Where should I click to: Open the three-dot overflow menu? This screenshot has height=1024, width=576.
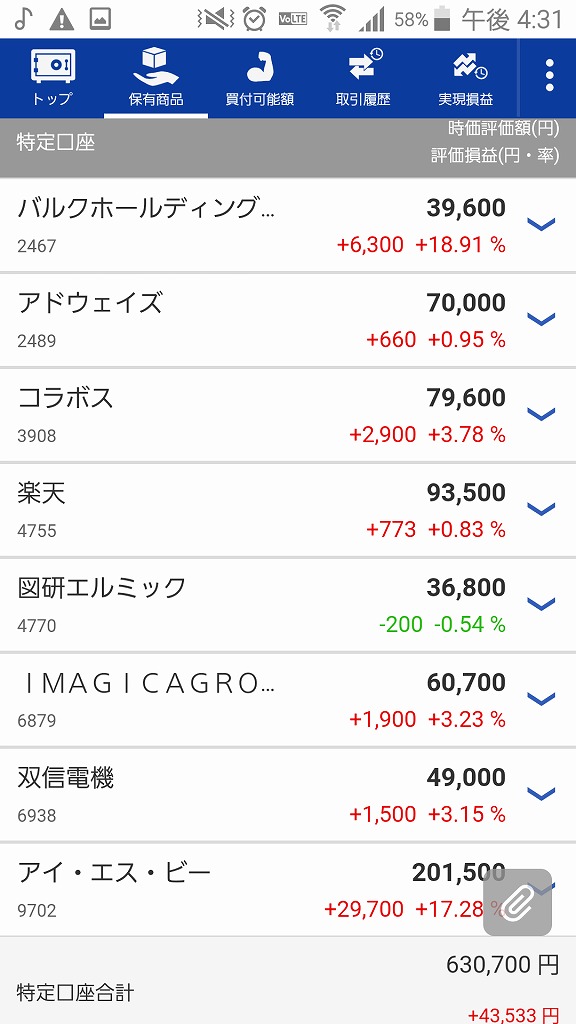tap(549, 76)
